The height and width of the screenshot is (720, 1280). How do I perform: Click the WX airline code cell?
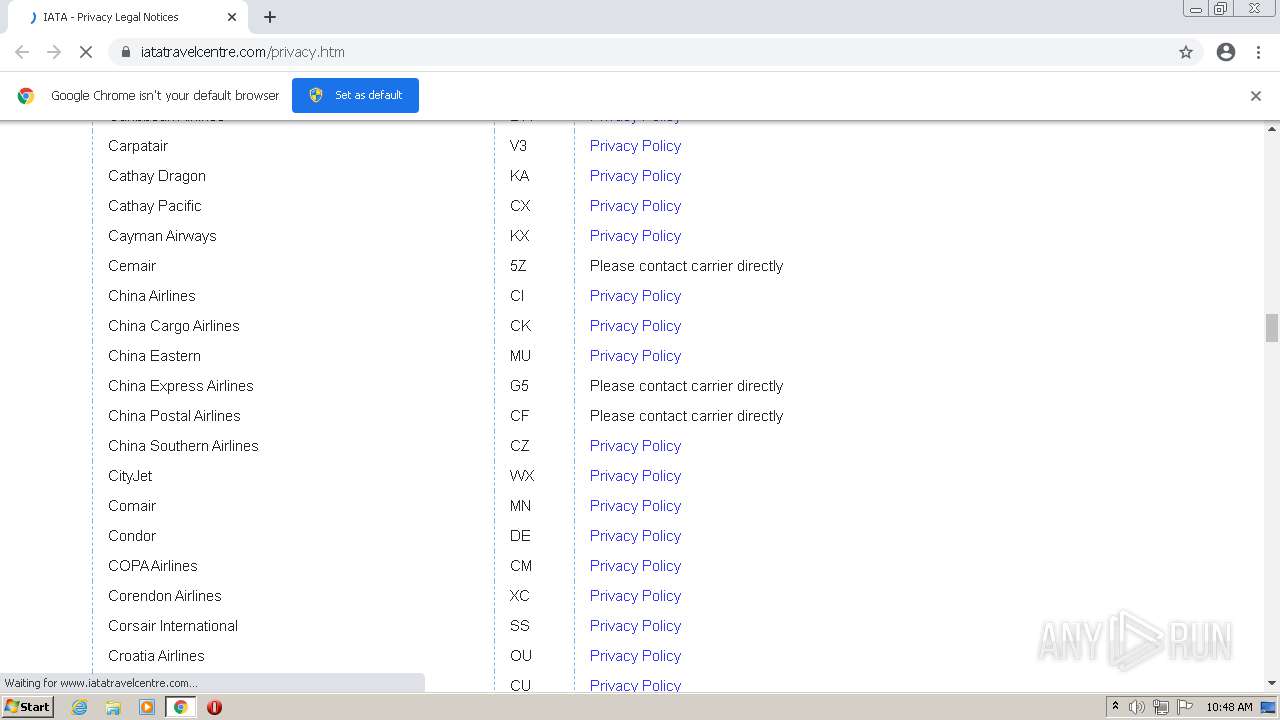click(522, 476)
